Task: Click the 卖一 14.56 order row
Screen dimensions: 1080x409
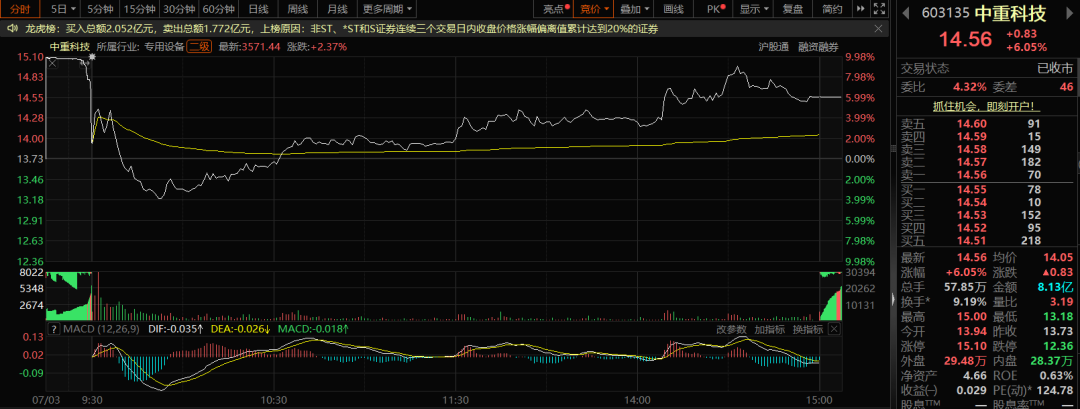Action: point(987,176)
